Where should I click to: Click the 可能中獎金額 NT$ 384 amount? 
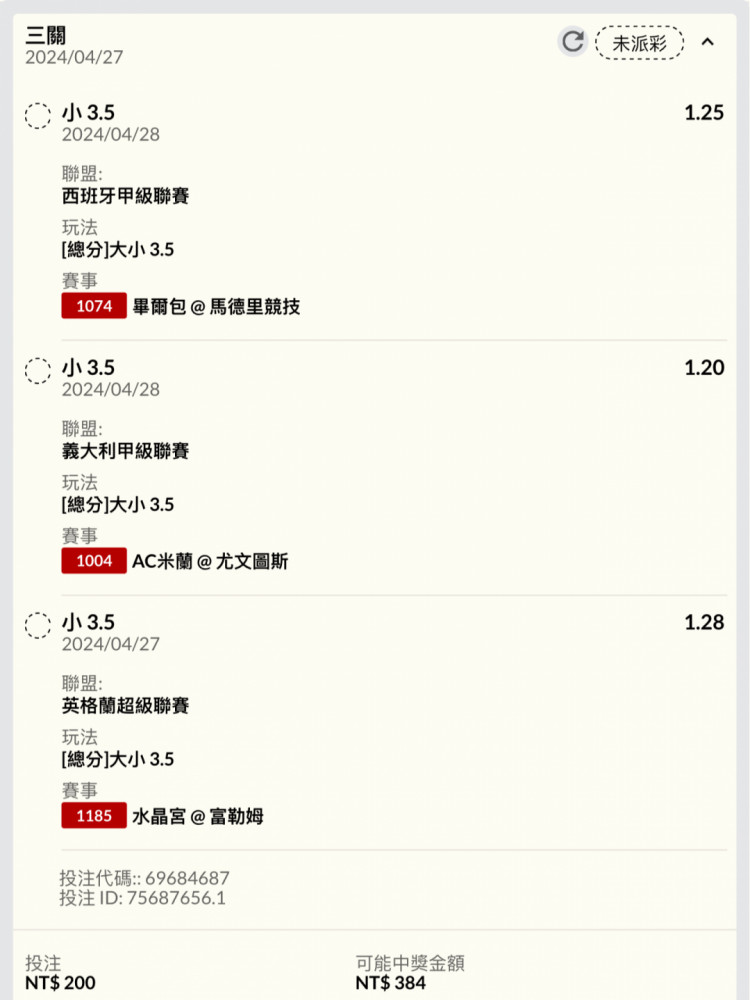390,983
